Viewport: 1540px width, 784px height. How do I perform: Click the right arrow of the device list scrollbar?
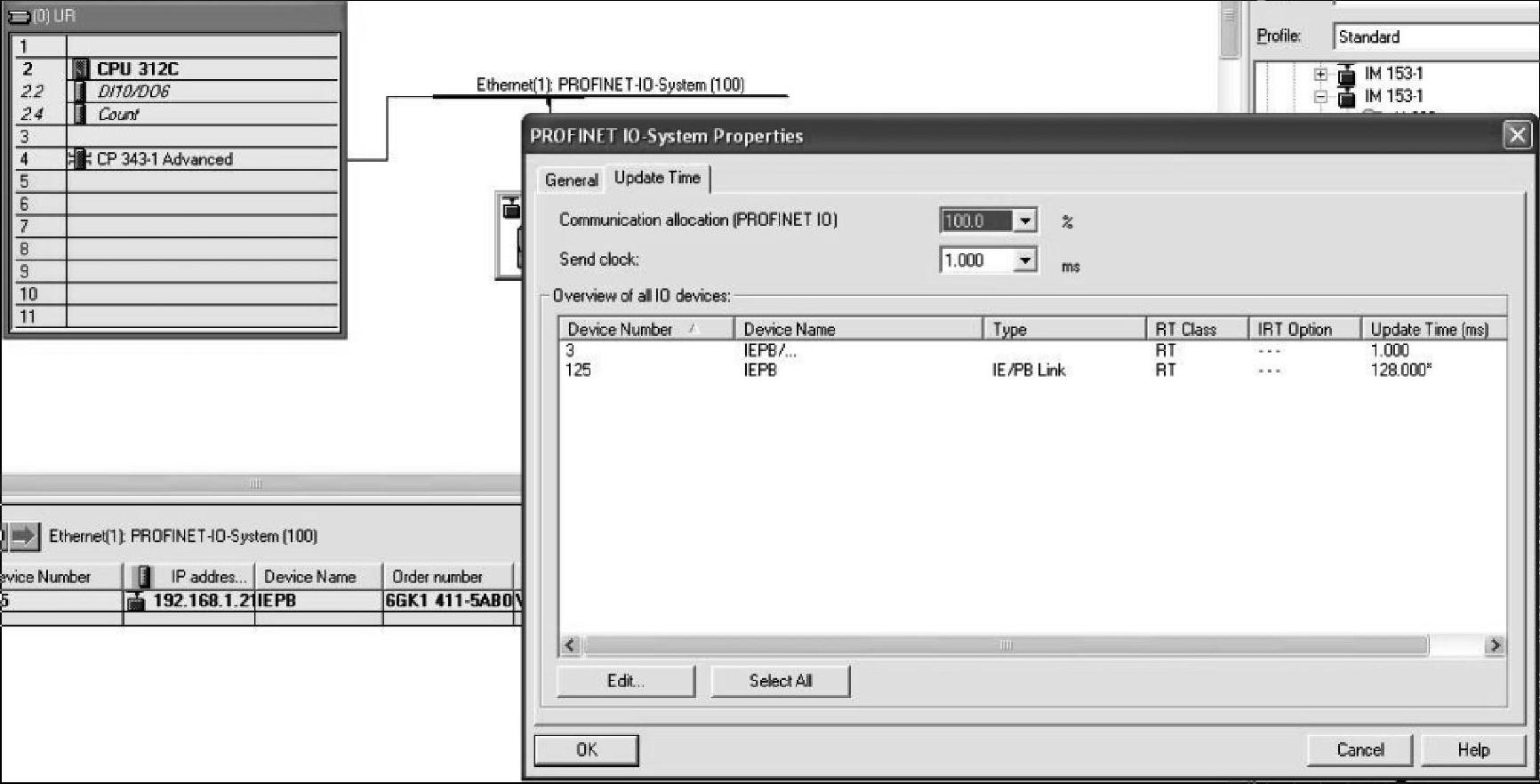[1495, 645]
